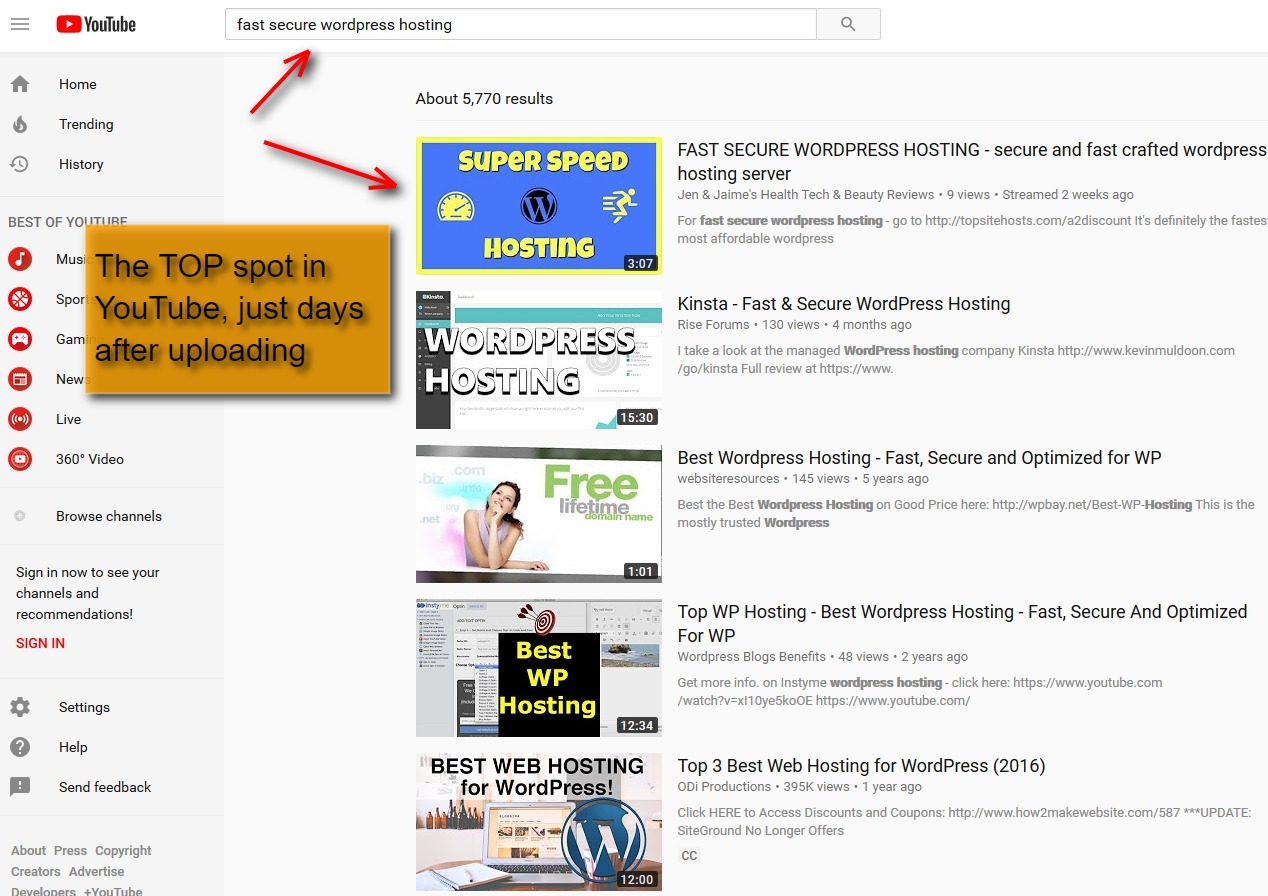Screen dimensions: 1268x896
Task: Open the websiteresources channel
Action: 729,479
